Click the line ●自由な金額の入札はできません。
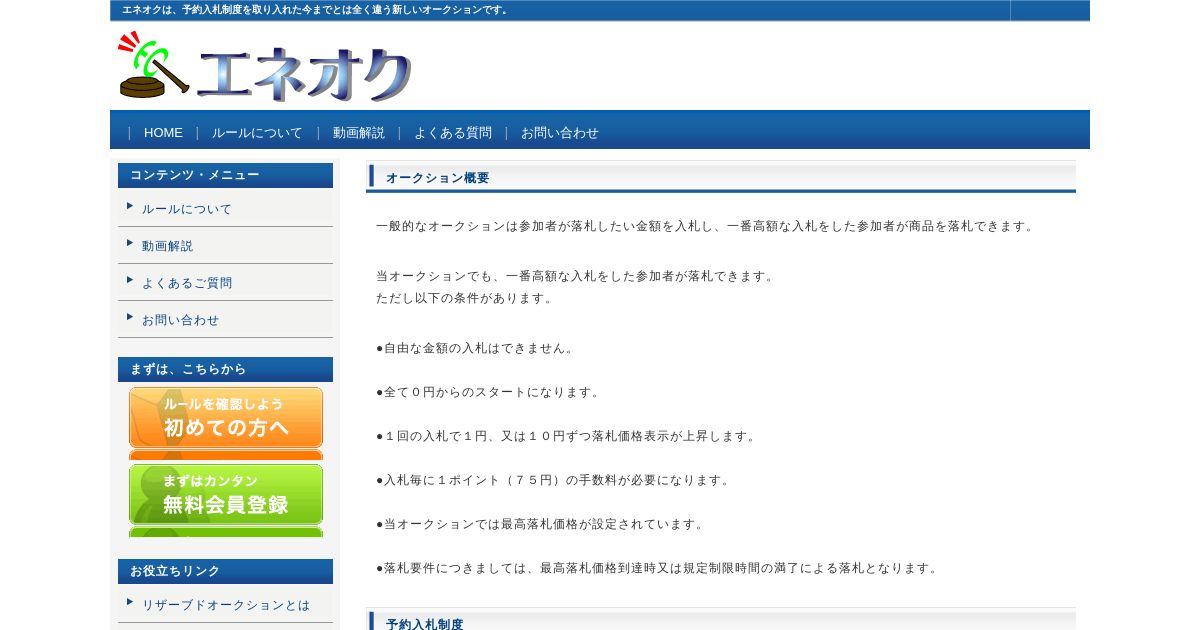Image resolution: width=1200 pixels, height=630 pixels. [477, 348]
